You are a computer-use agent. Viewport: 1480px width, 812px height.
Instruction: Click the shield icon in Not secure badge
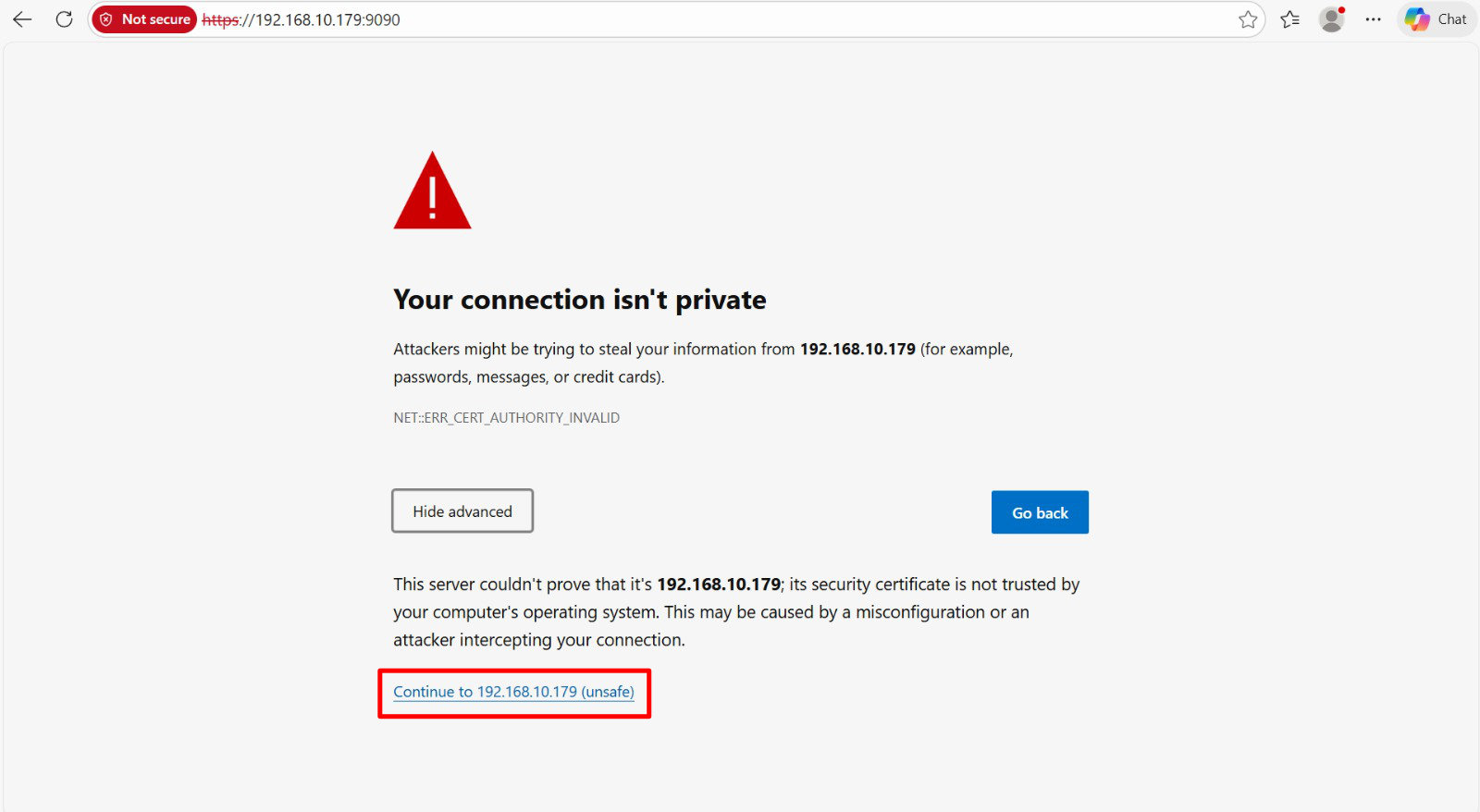106,19
